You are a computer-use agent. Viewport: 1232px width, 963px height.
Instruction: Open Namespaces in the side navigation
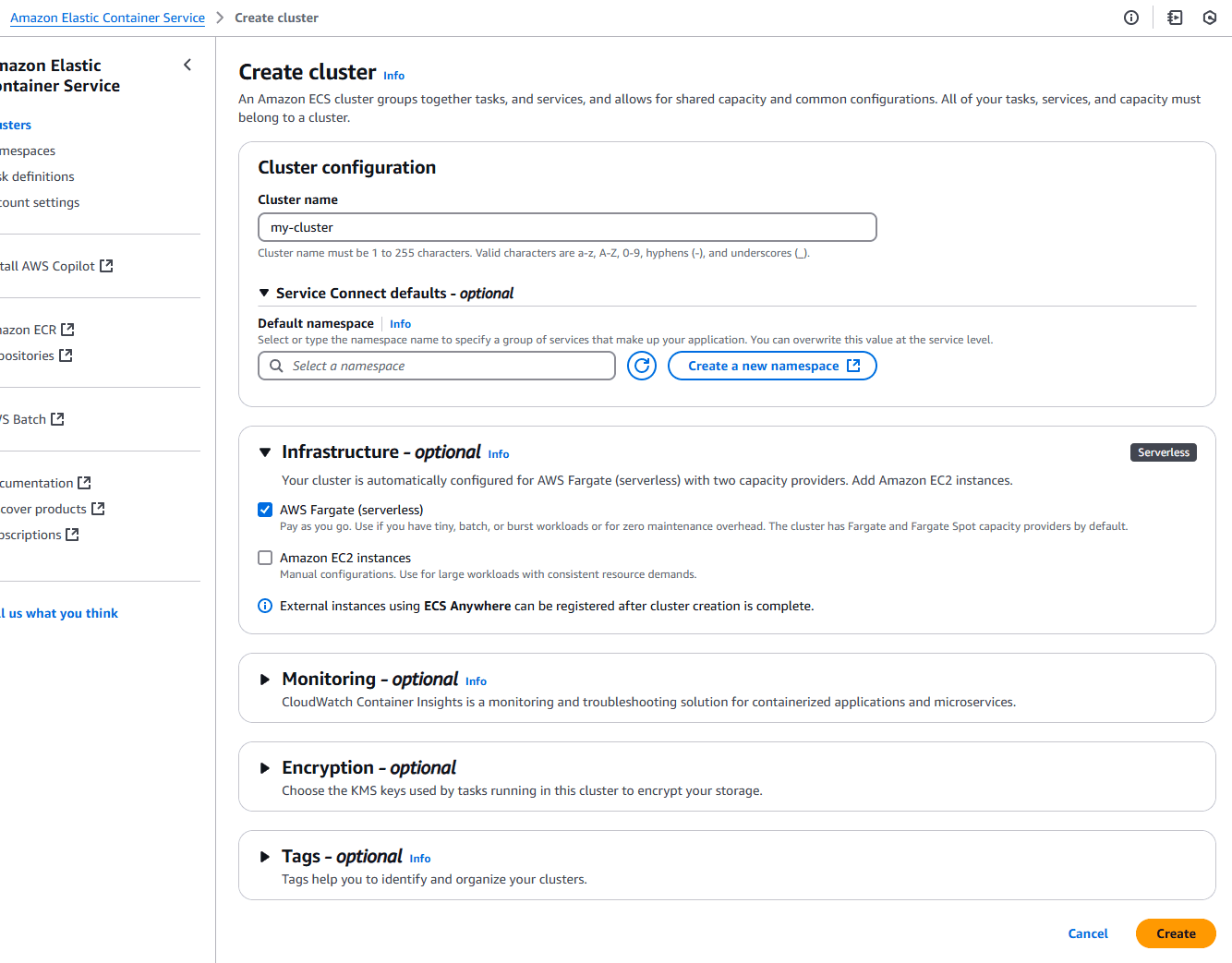pyautogui.click(x=28, y=150)
